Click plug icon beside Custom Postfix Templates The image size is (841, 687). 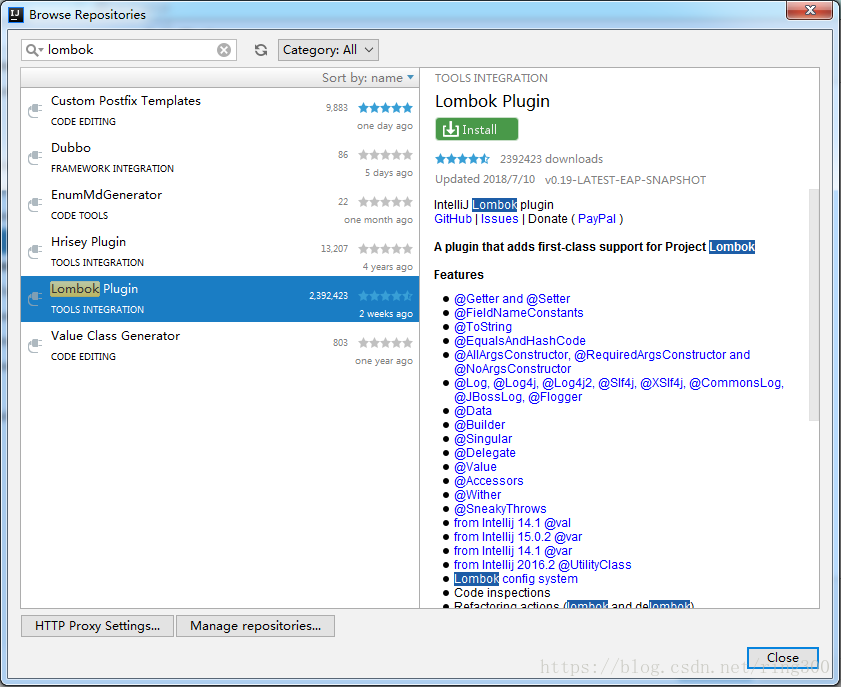point(35,111)
